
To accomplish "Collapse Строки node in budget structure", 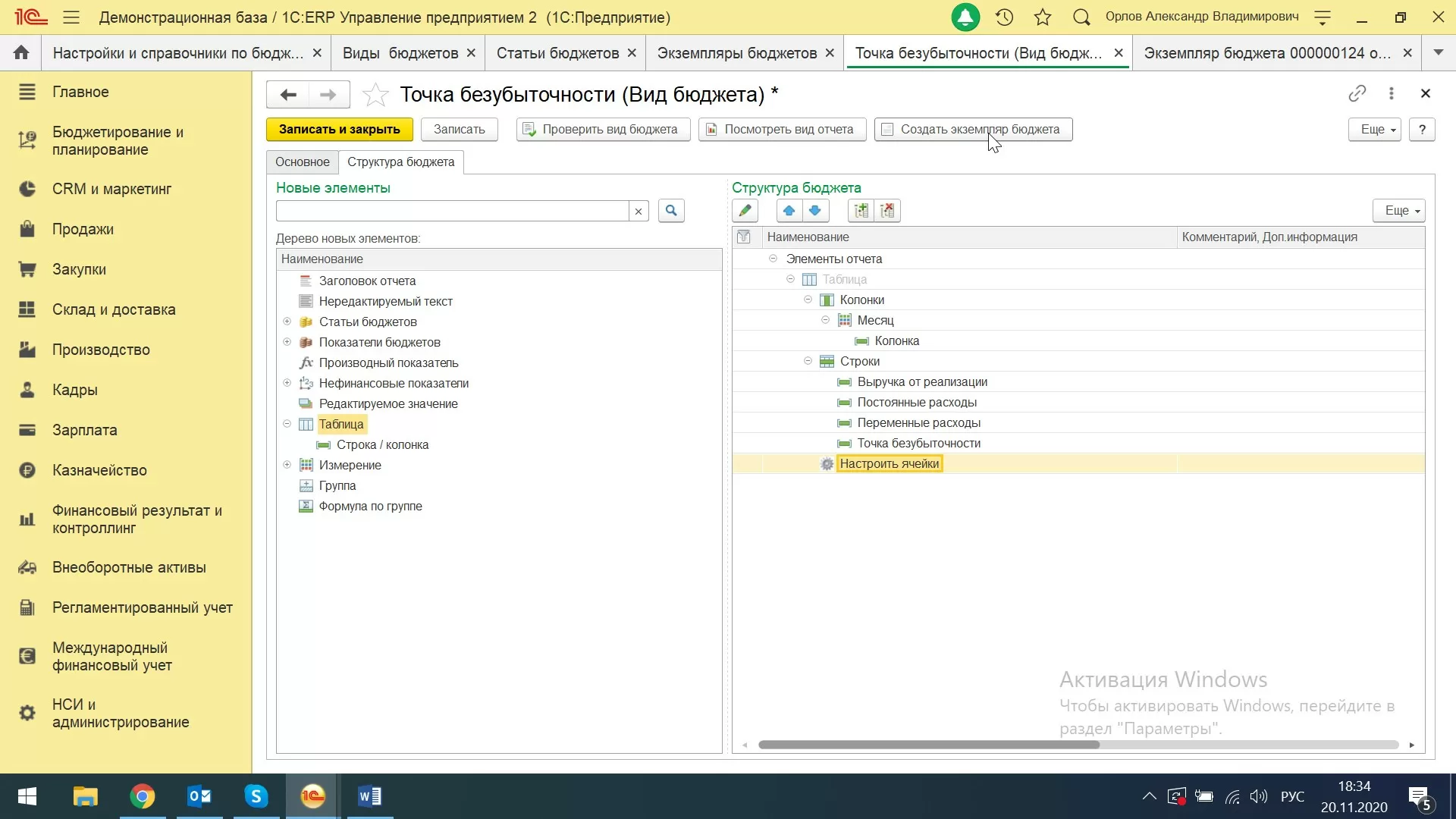I will point(808,361).
